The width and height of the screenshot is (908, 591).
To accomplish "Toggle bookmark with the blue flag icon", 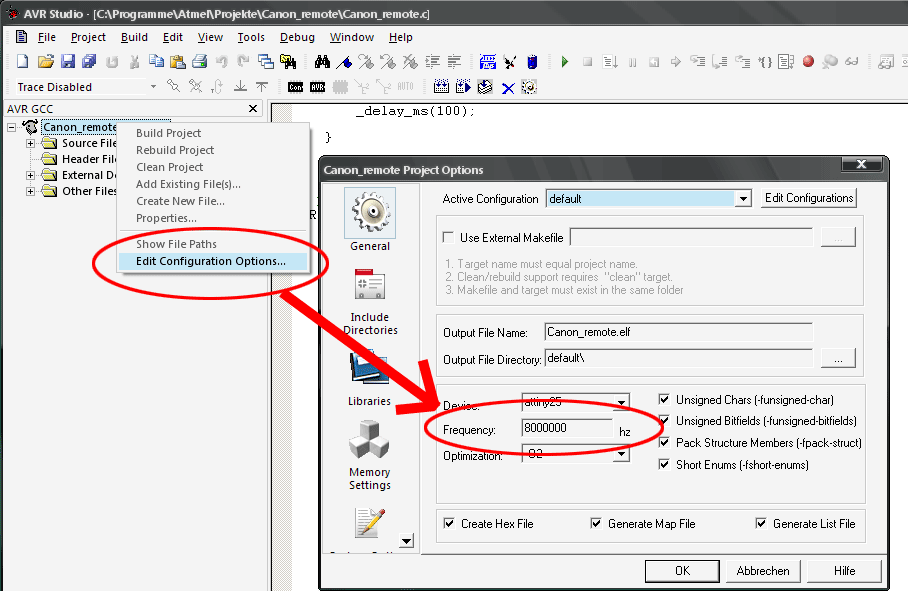I will (x=344, y=61).
